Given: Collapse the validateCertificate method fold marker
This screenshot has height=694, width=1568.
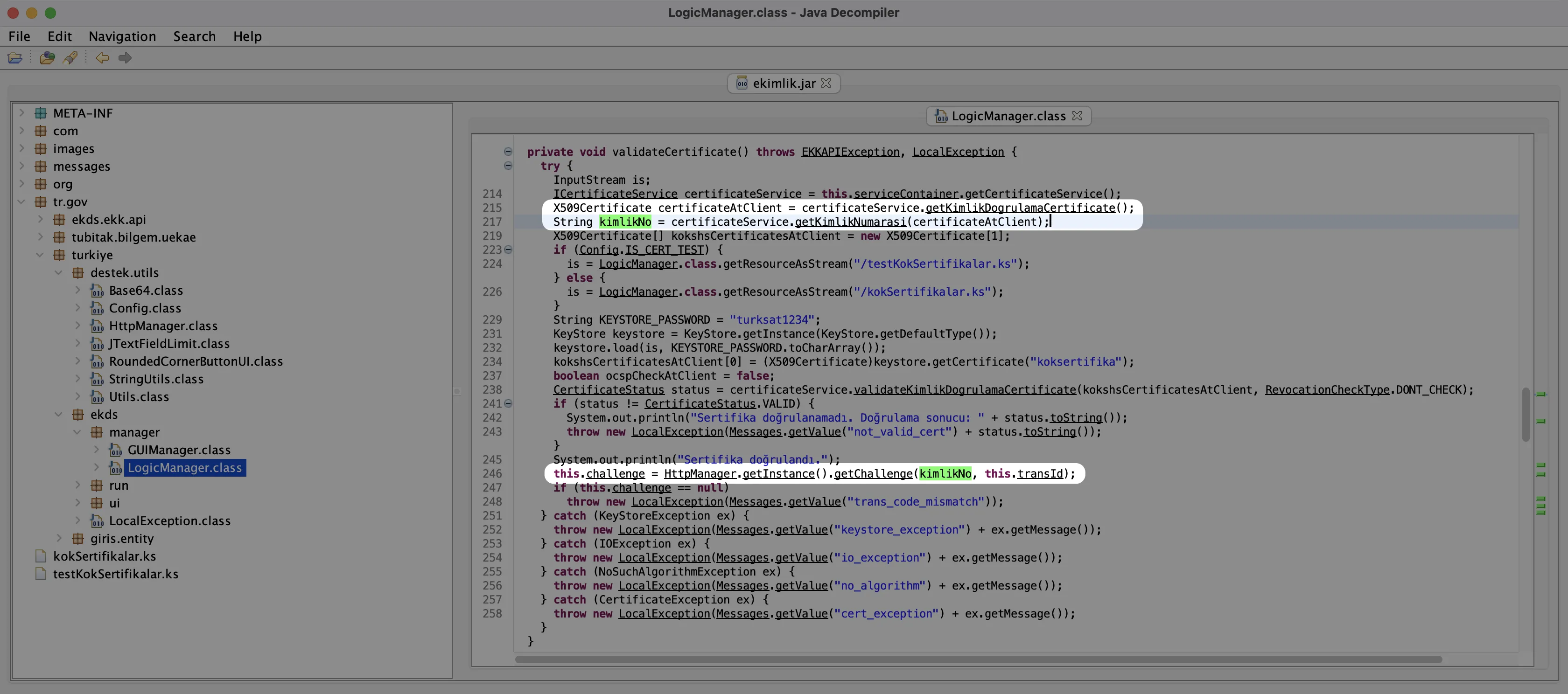Looking at the screenshot, I should 508,152.
